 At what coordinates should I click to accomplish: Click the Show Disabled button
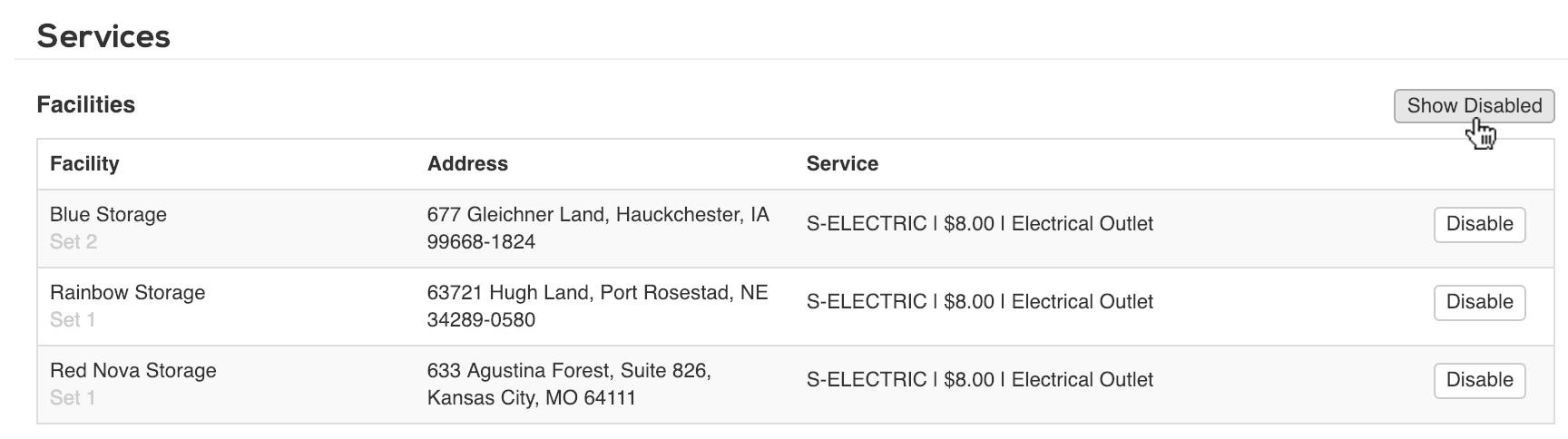1474,105
